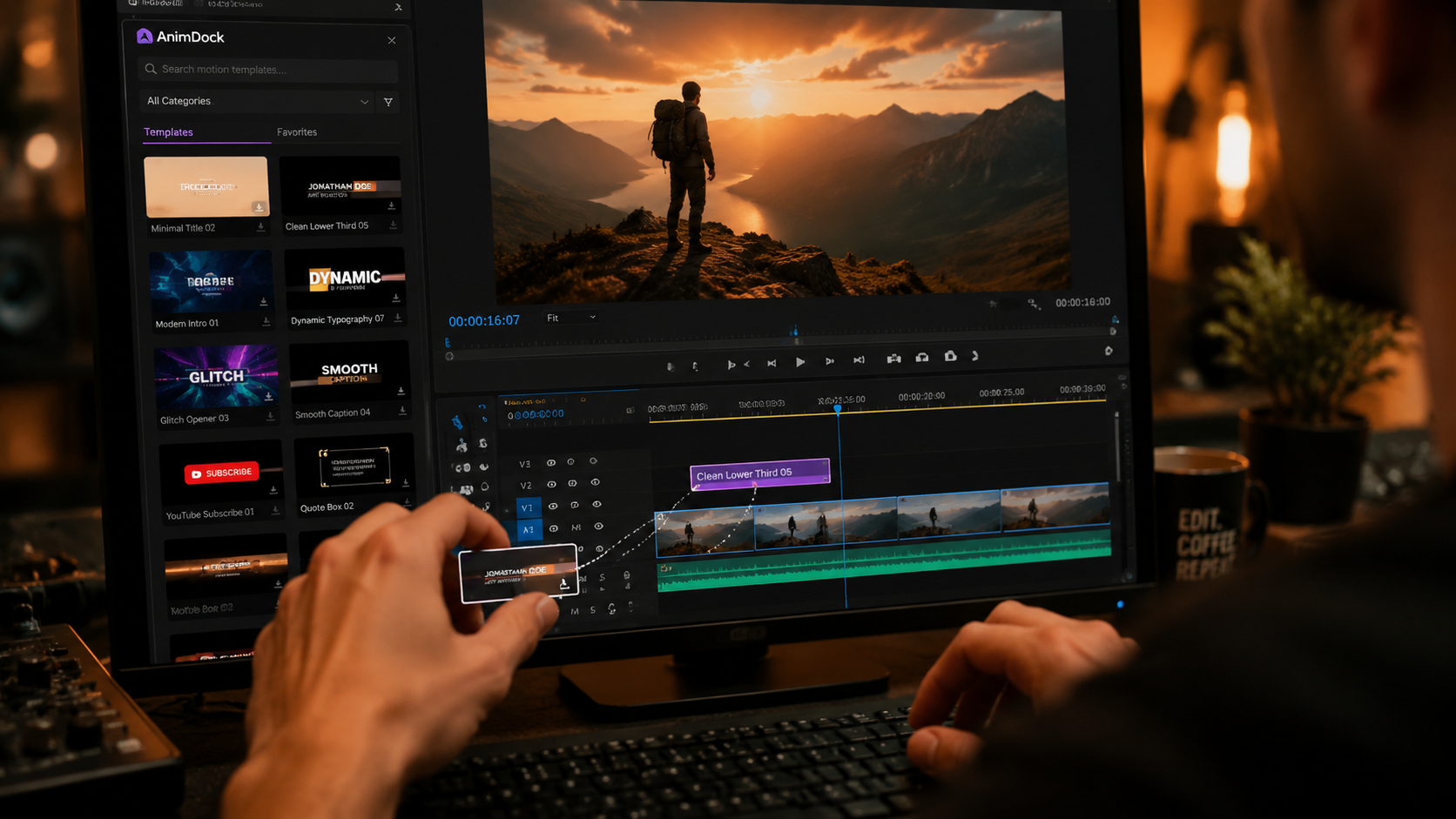Click download icon beside Modern Intro 01 label
The image size is (1456, 819).
266,322
